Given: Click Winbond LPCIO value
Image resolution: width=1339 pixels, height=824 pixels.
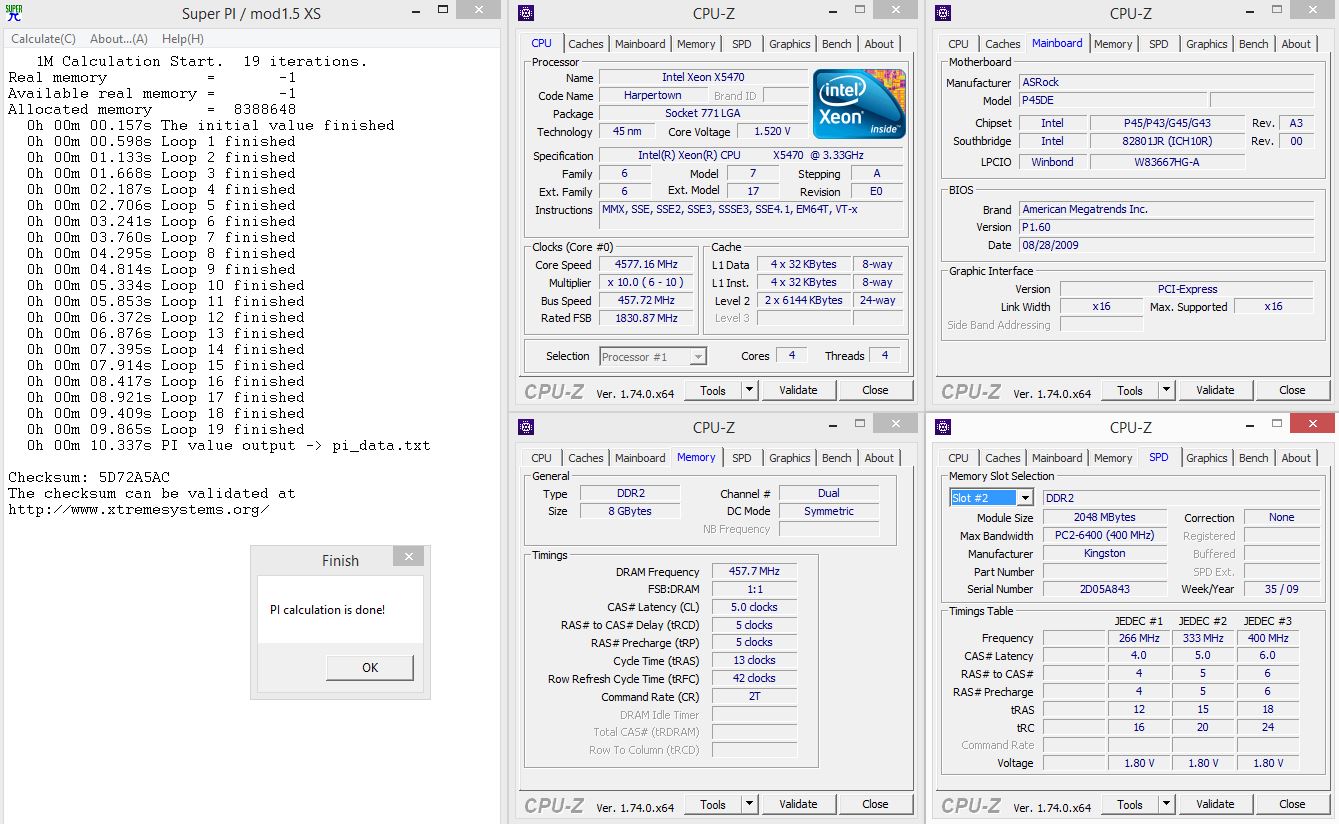Looking at the screenshot, I should point(1052,161).
